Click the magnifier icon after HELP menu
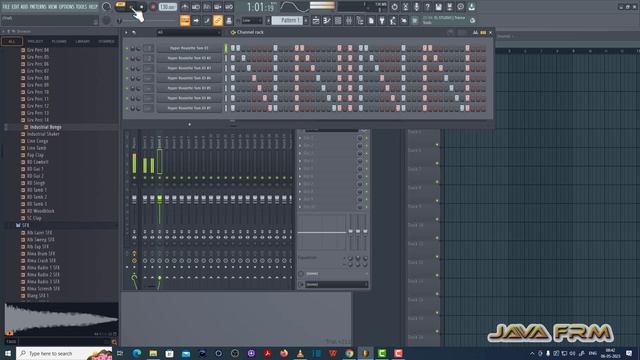The height and width of the screenshot is (360, 640). click(107, 7)
